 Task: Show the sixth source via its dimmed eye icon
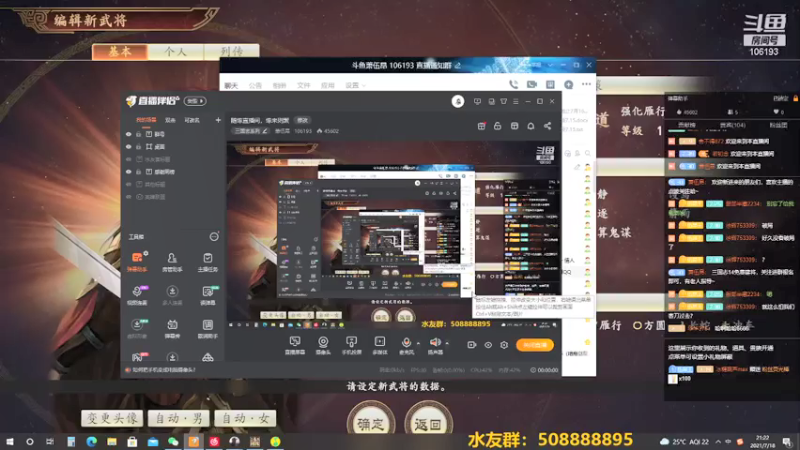tap(129, 197)
